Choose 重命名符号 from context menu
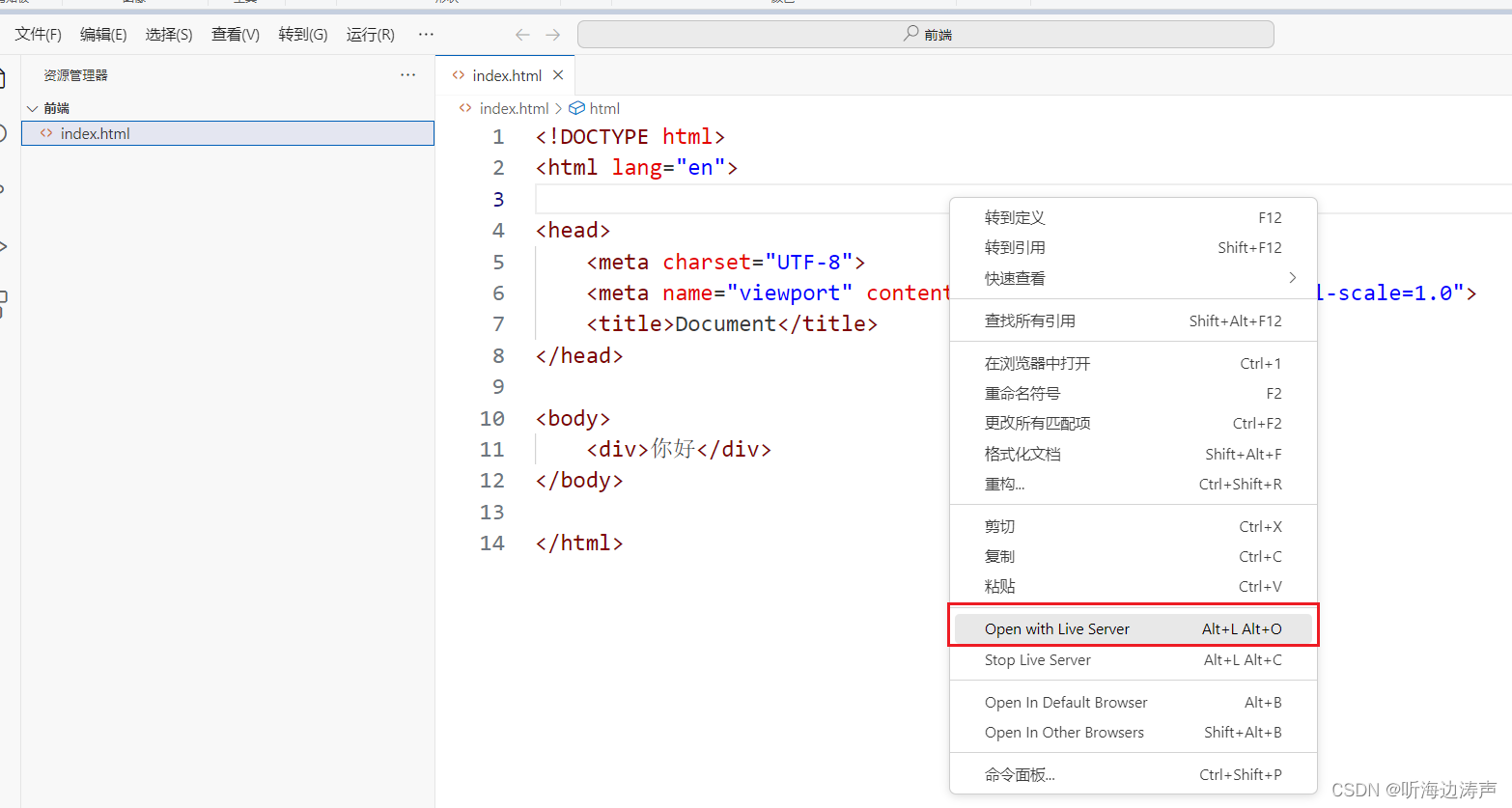1512x808 pixels. click(1134, 393)
